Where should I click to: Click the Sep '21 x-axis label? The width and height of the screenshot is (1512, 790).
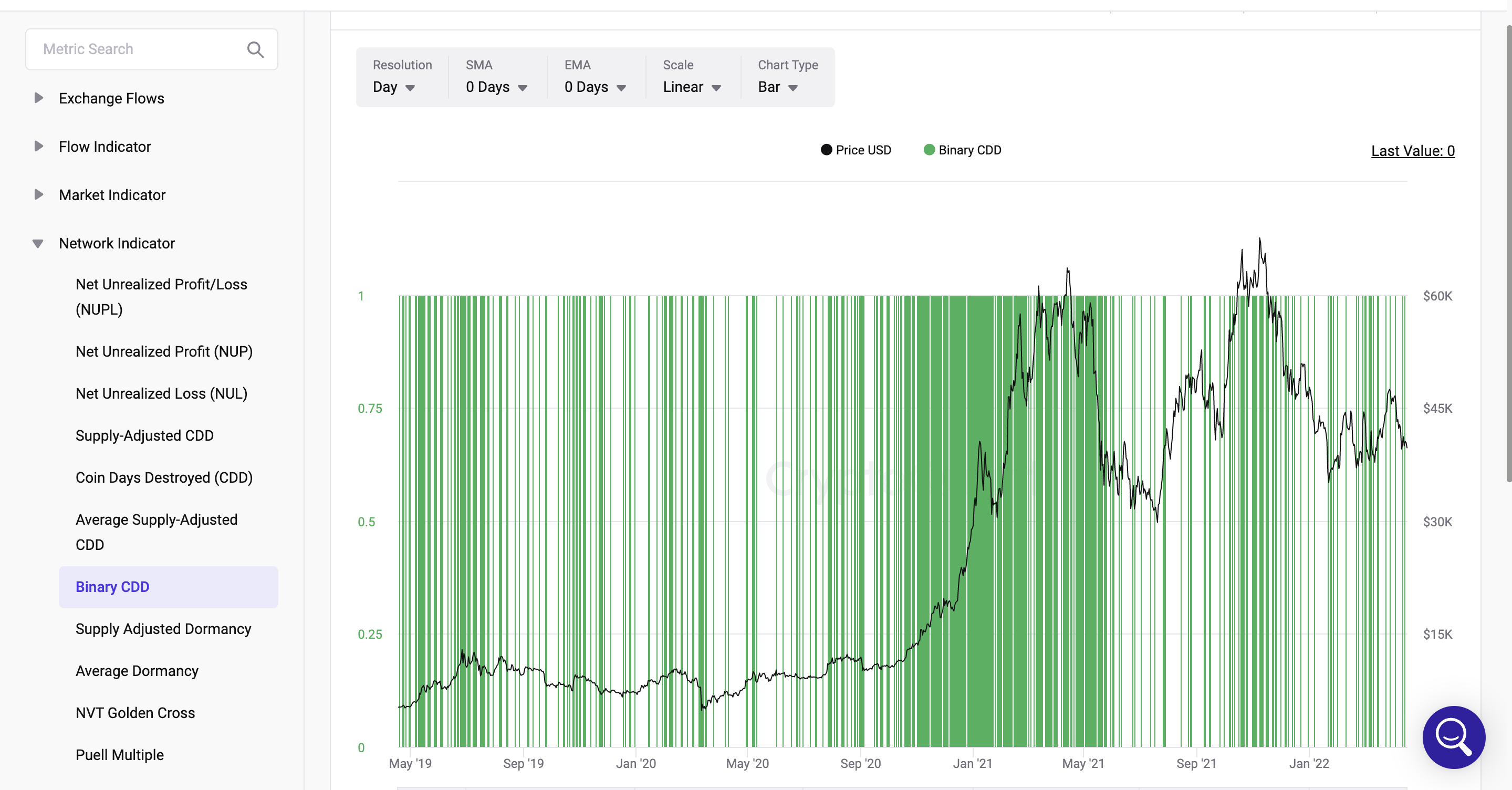1196,763
